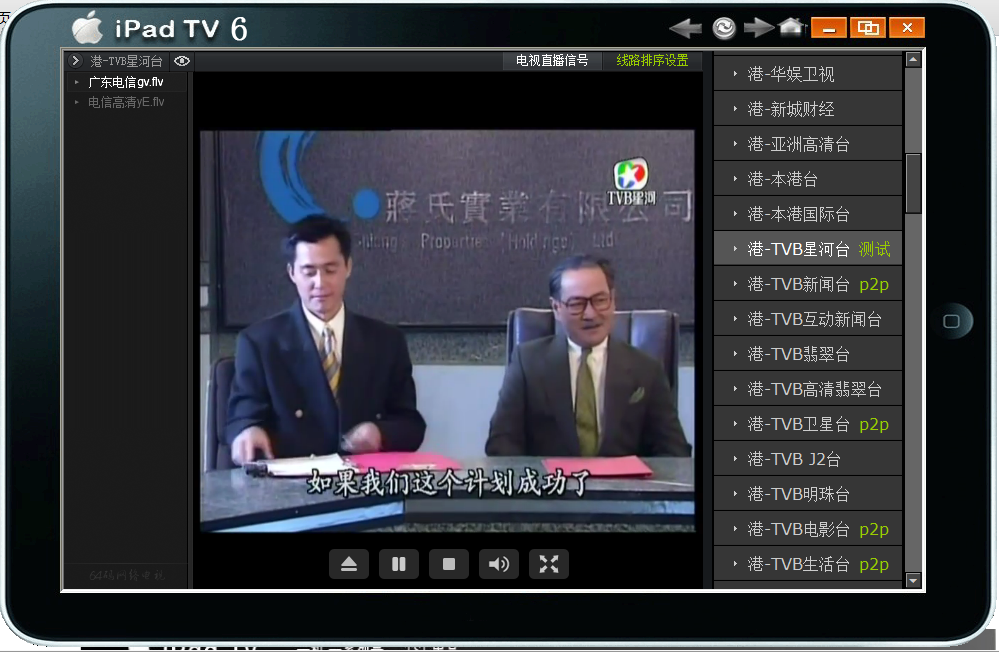
Task: Click the iPad home button on the bezel
Action: click(x=951, y=321)
